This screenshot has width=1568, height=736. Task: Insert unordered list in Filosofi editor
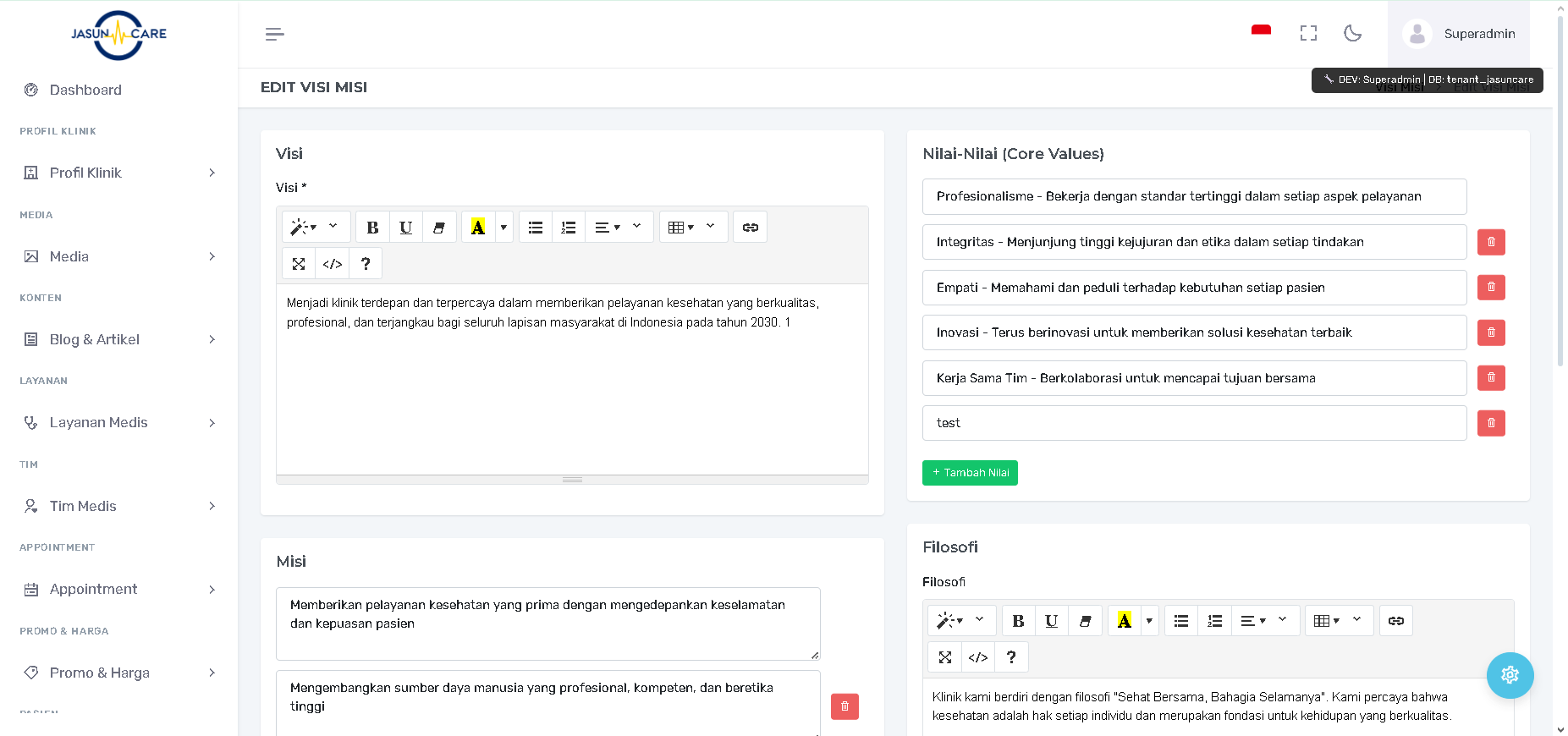[x=1181, y=621]
